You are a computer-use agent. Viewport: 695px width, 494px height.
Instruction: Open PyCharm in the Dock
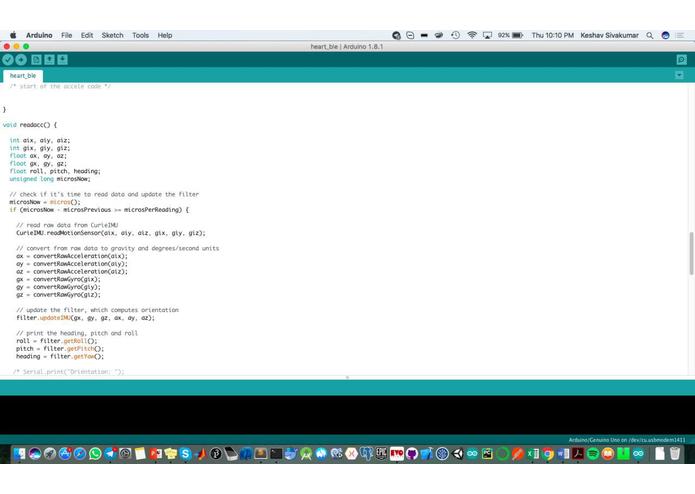[x=487, y=454]
